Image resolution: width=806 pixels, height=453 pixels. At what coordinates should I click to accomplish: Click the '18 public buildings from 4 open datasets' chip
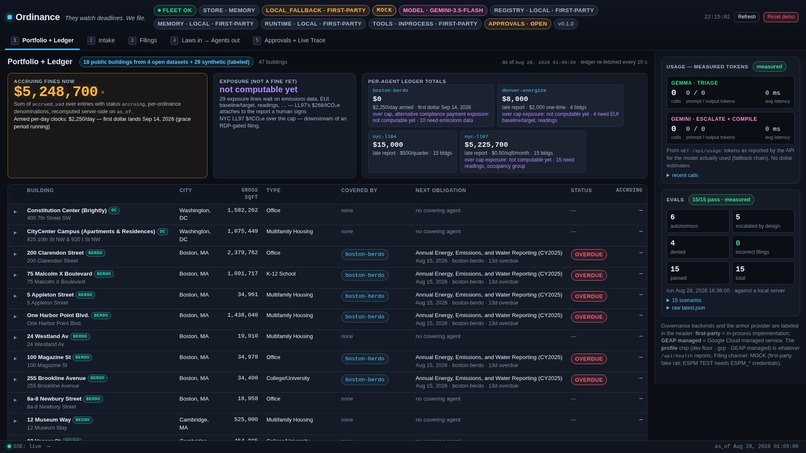166,62
